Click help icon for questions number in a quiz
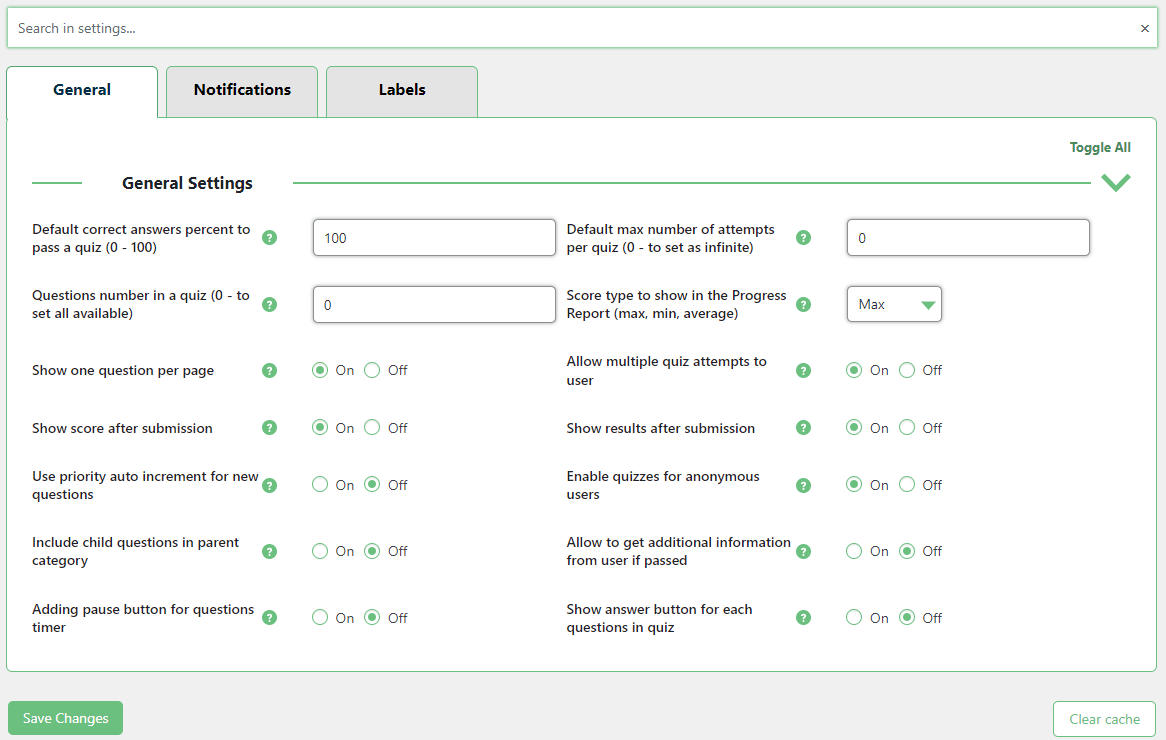 point(269,305)
